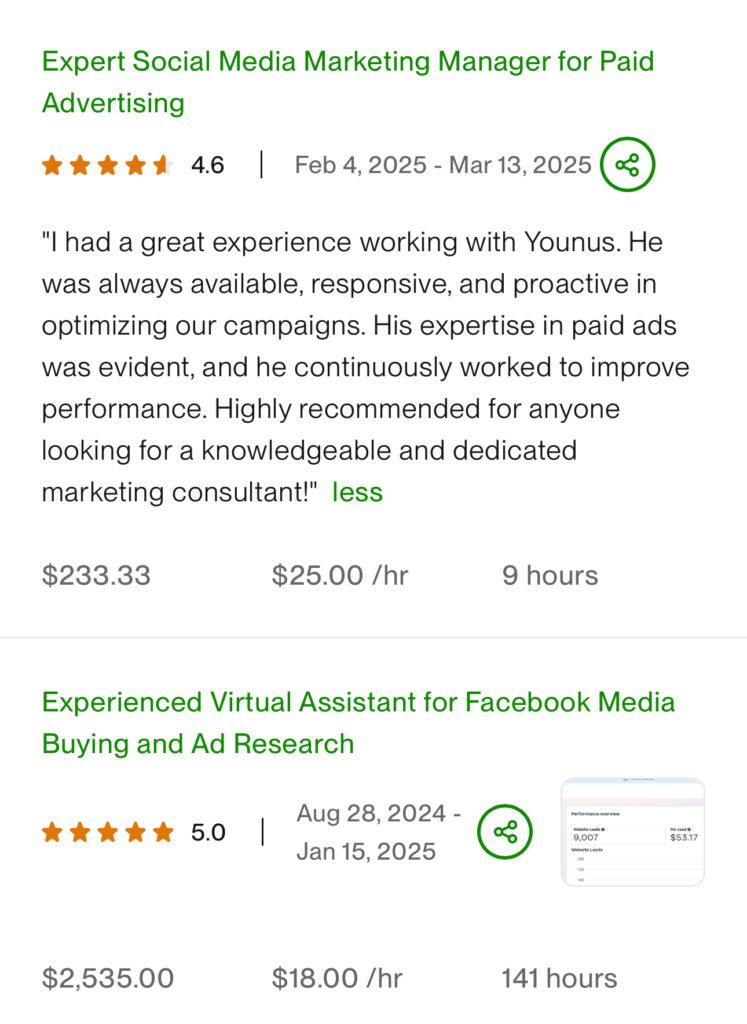The image size is (747, 1024).
Task: Click the 9 hours worked label
Action: tap(550, 575)
